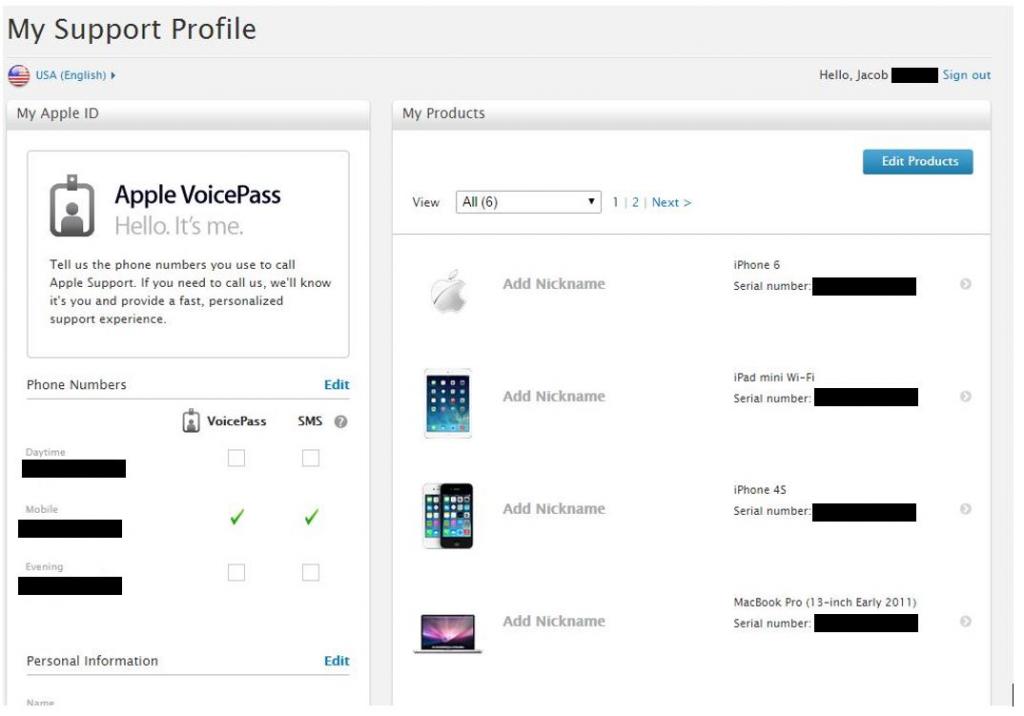Open MacBook Pro details arrow icon
1024x716 pixels.
coord(965,621)
